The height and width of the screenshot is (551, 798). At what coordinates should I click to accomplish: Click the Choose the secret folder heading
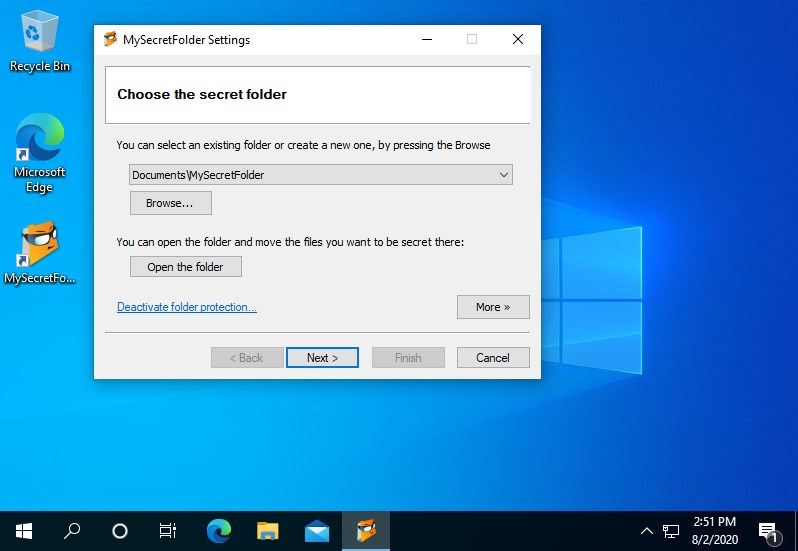click(202, 94)
